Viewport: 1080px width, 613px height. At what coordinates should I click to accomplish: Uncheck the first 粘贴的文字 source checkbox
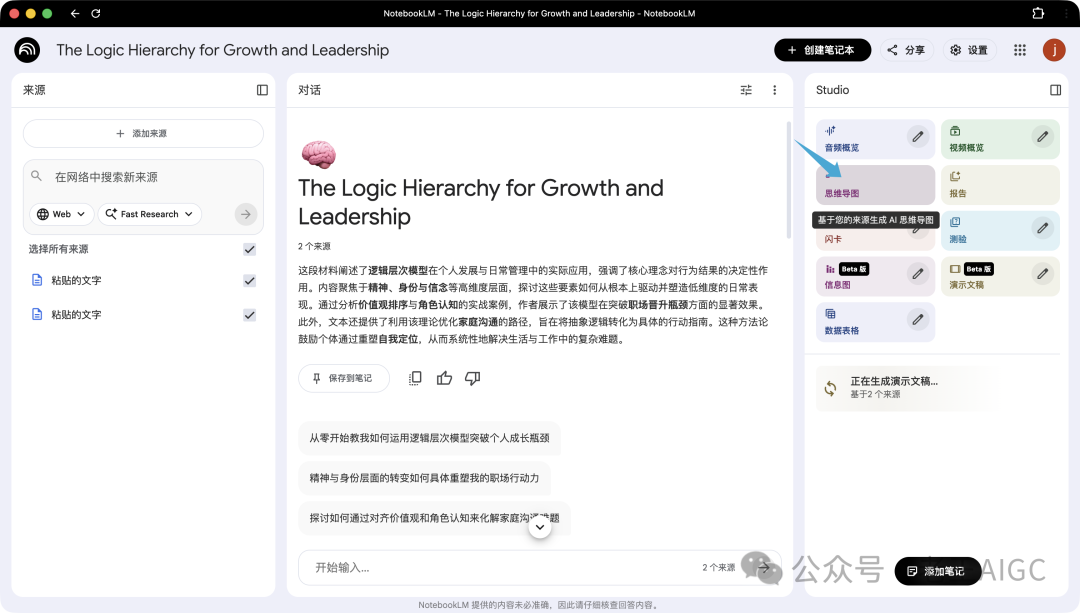coord(249,281)
